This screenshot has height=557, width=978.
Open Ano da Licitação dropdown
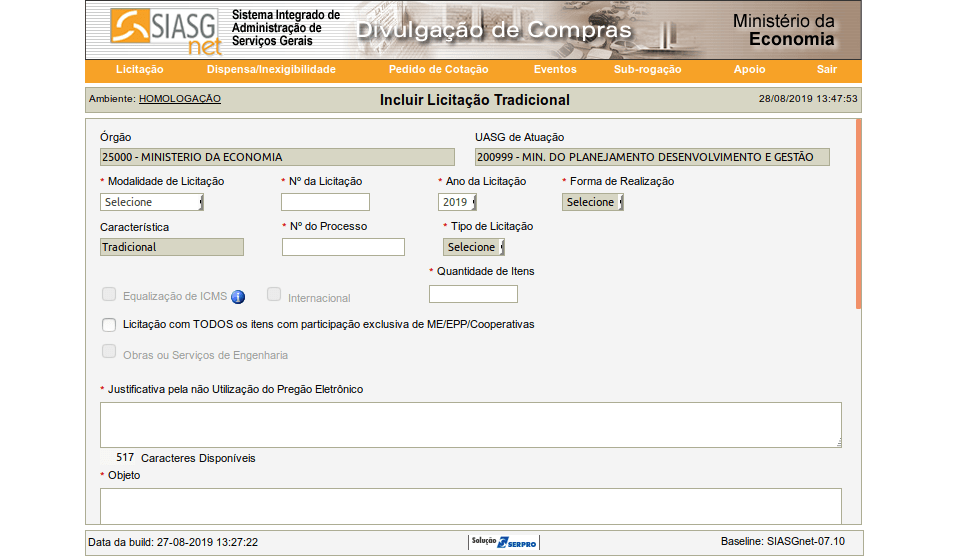[457, 202]
